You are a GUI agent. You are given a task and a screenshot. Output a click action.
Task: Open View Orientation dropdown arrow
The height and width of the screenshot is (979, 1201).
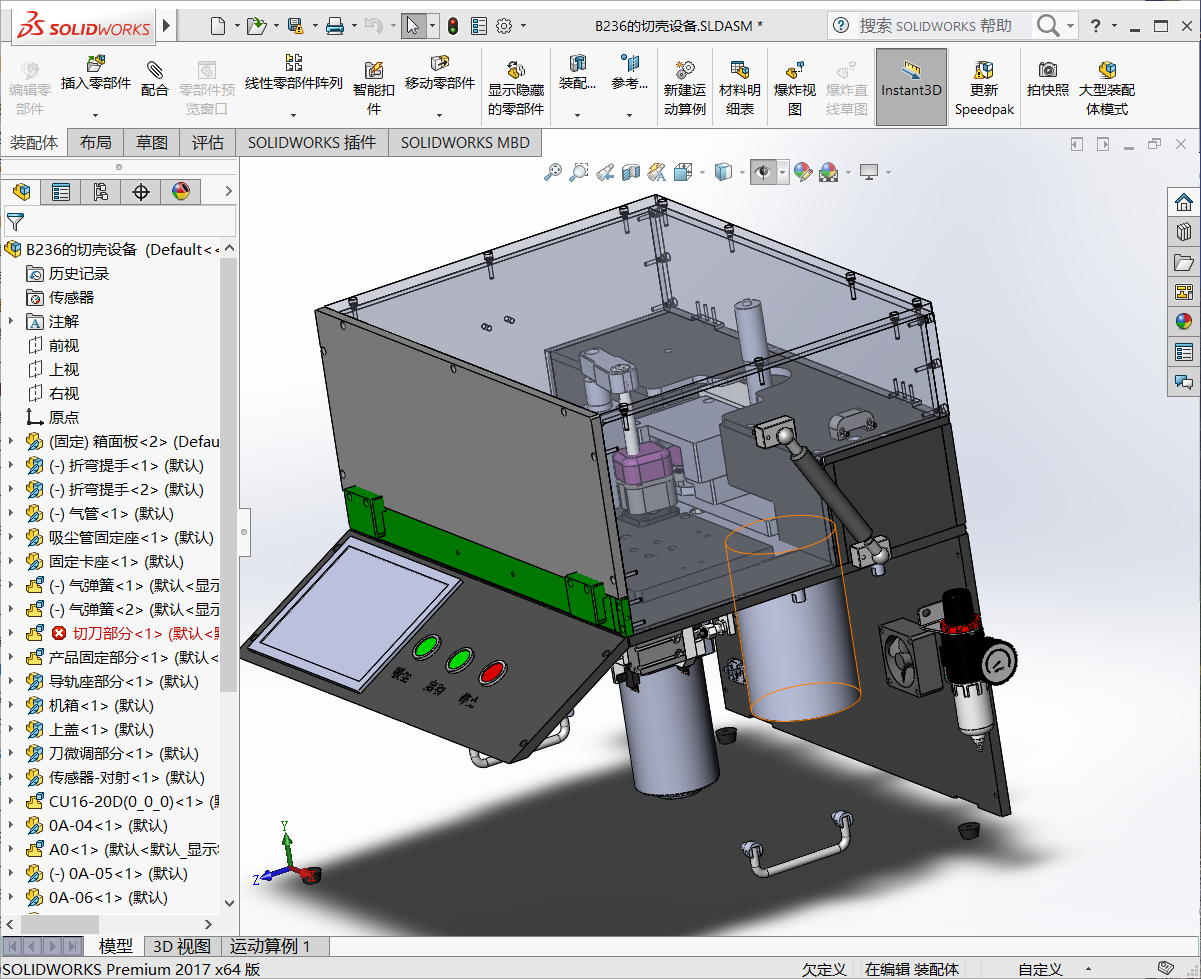click(x=700, y=172)
